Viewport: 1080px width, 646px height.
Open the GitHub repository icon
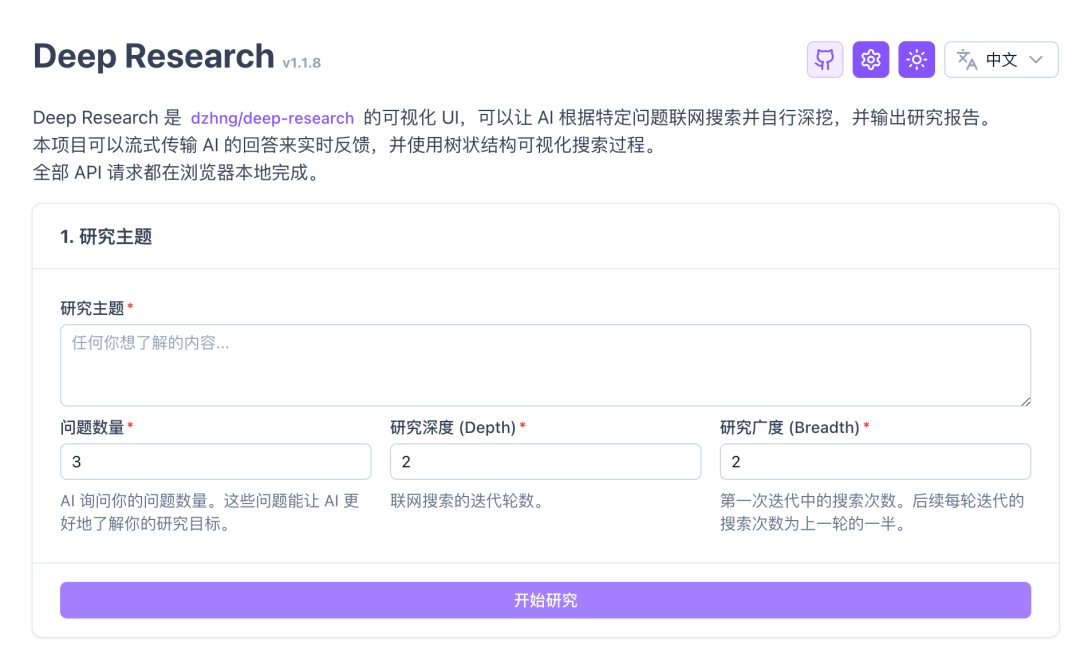tap(824, 59)
